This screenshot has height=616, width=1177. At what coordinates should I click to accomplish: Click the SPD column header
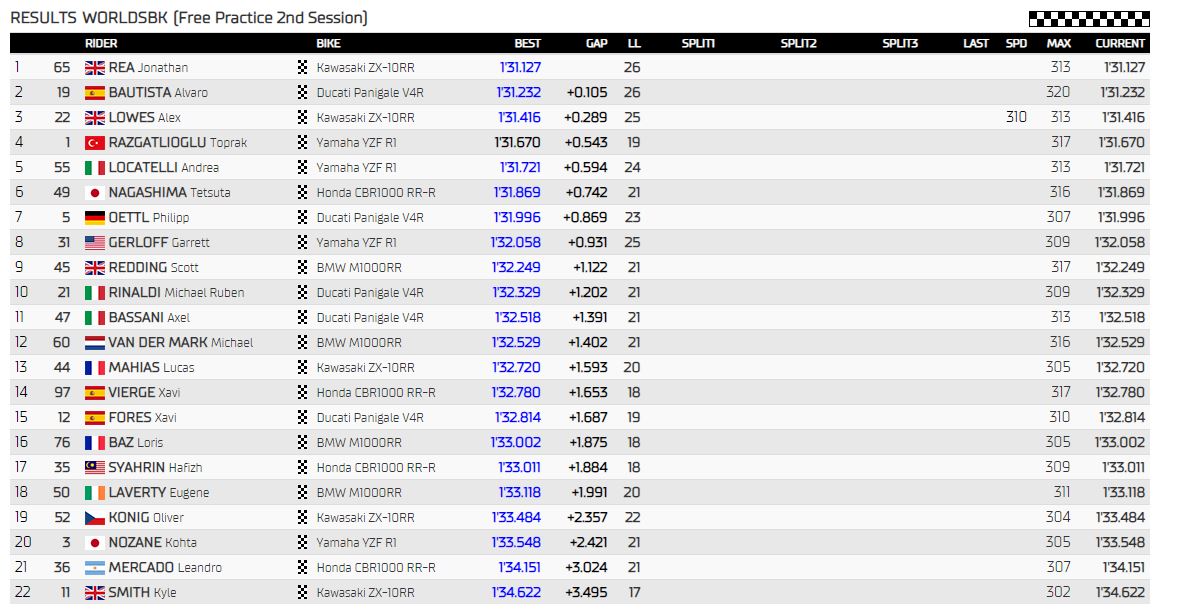1016,44
